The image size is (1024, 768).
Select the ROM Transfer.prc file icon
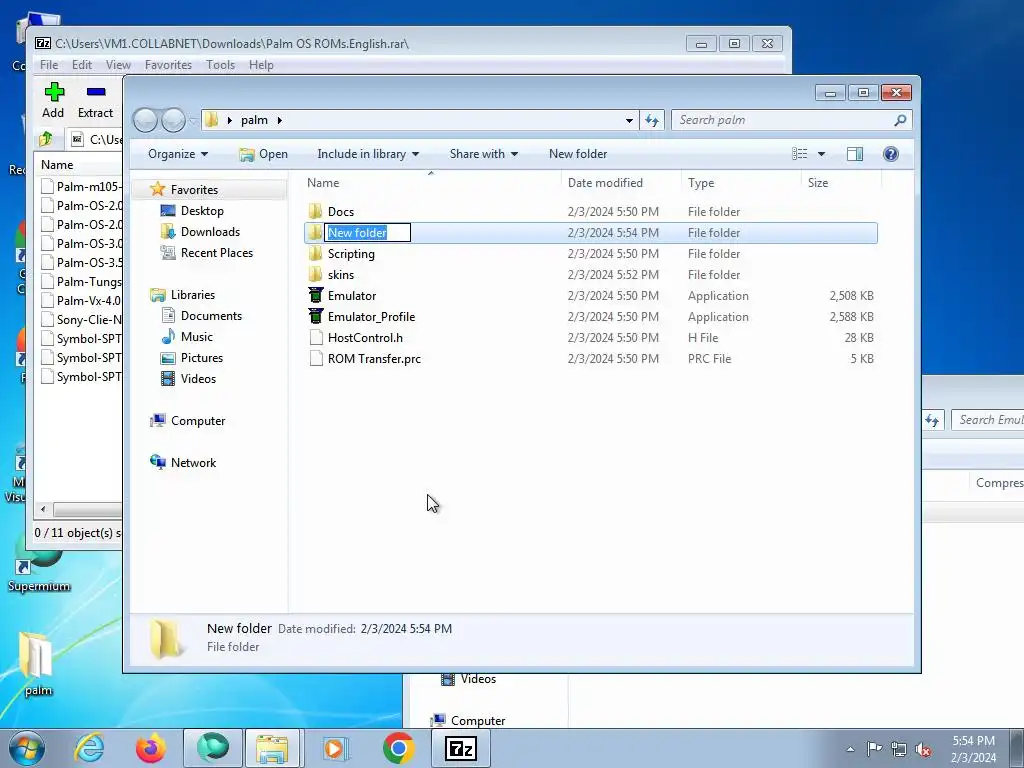pos(315,359)
